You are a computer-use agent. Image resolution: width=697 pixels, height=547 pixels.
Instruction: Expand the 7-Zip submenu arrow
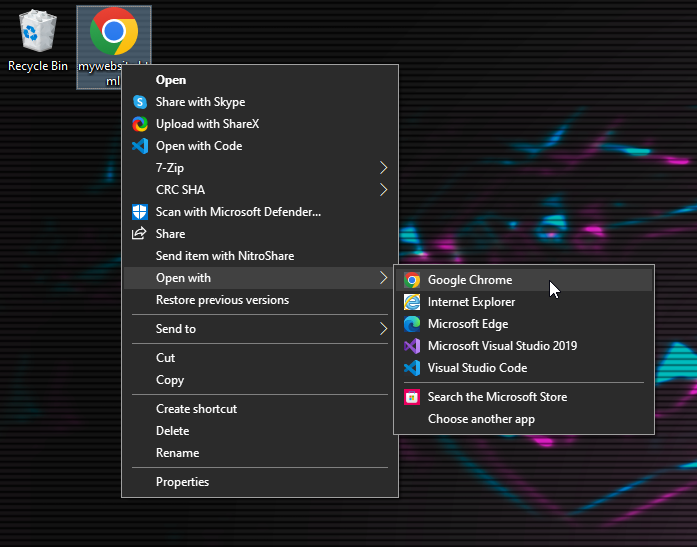pyautogui.click(x=384, y=168)
